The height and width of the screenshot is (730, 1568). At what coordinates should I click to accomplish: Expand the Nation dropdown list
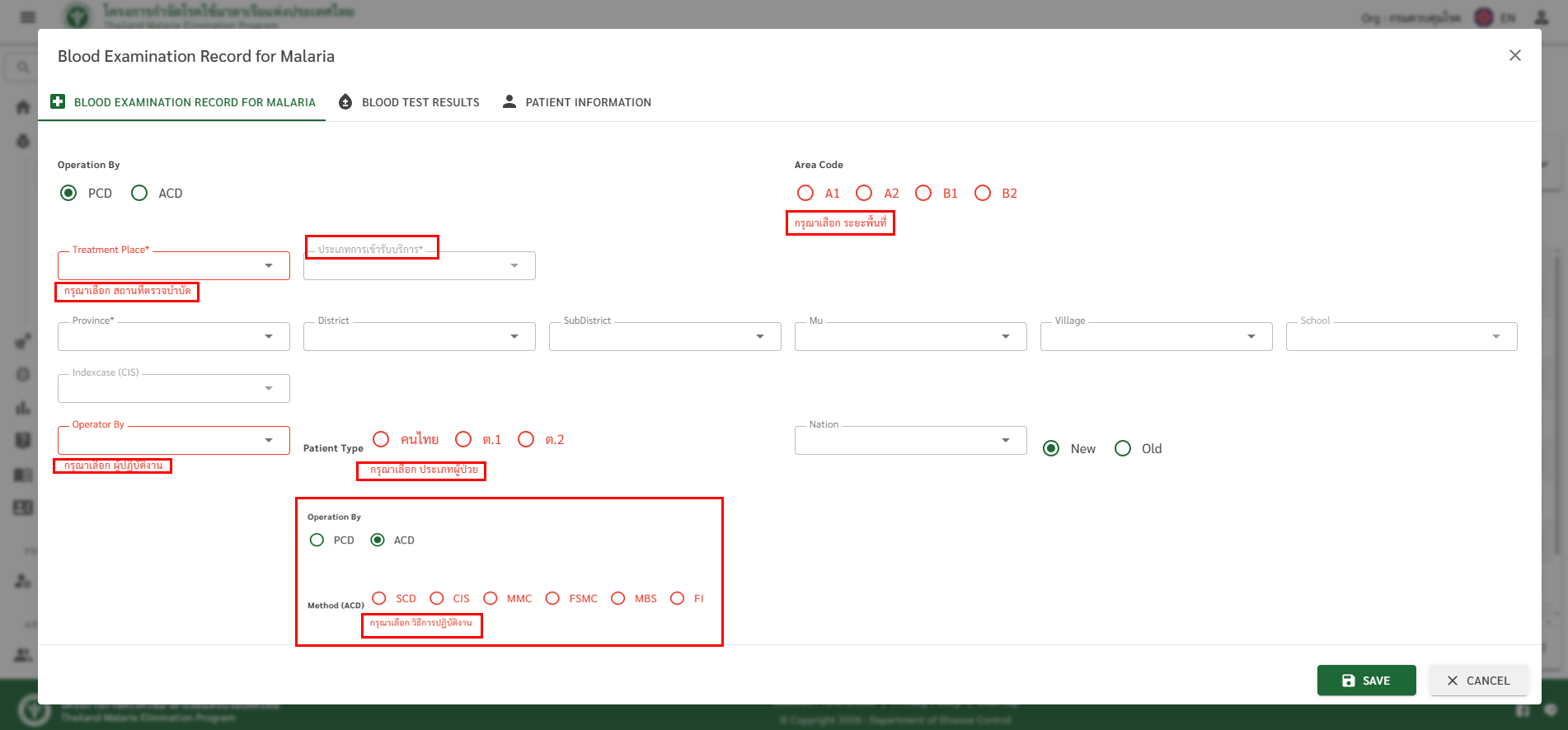[x=1005, y=440]
